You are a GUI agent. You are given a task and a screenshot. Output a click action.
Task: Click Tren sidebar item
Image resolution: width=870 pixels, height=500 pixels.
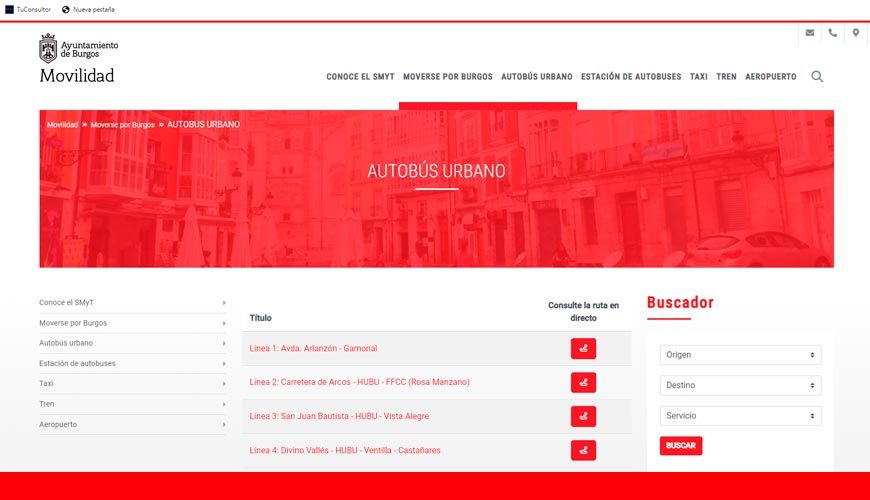click(x=47, y=404)
